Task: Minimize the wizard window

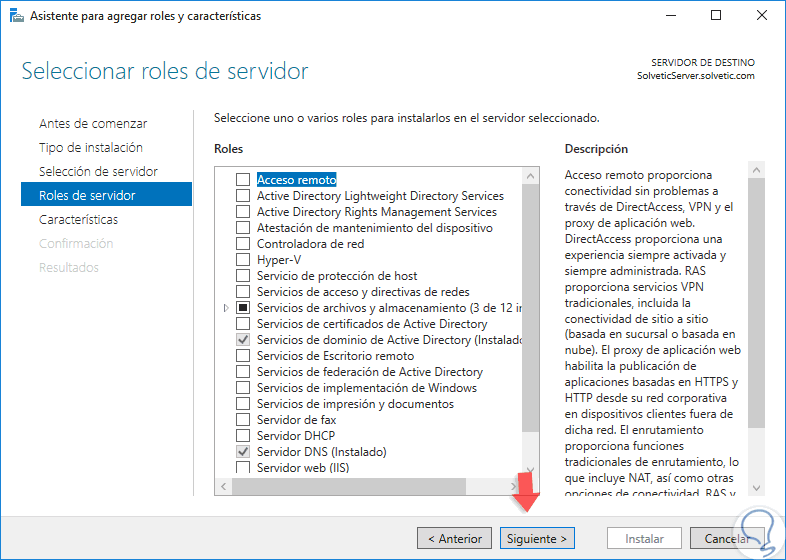Action: click(x=671, y=16)
